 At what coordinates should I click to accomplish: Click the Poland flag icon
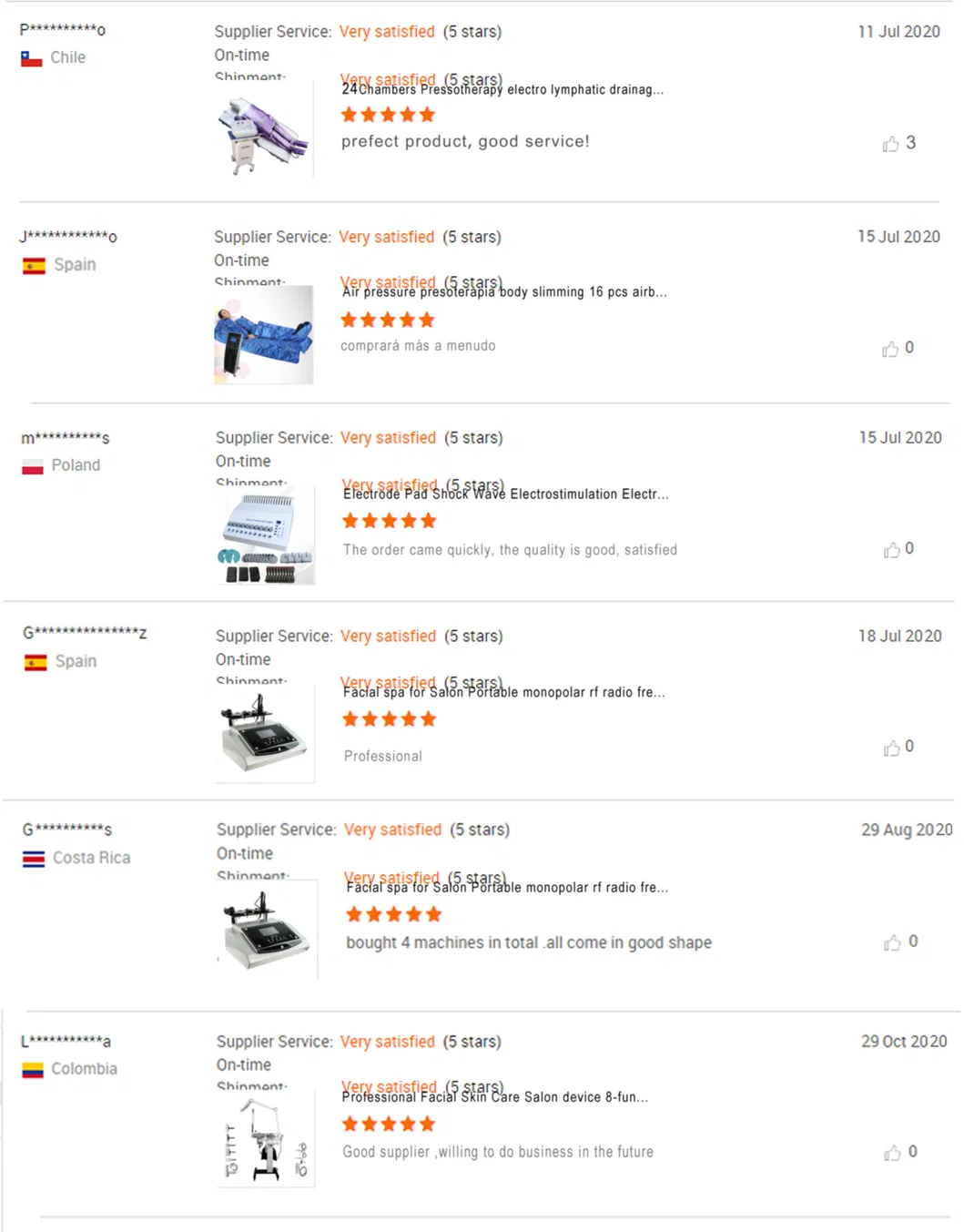click(33, 466)
